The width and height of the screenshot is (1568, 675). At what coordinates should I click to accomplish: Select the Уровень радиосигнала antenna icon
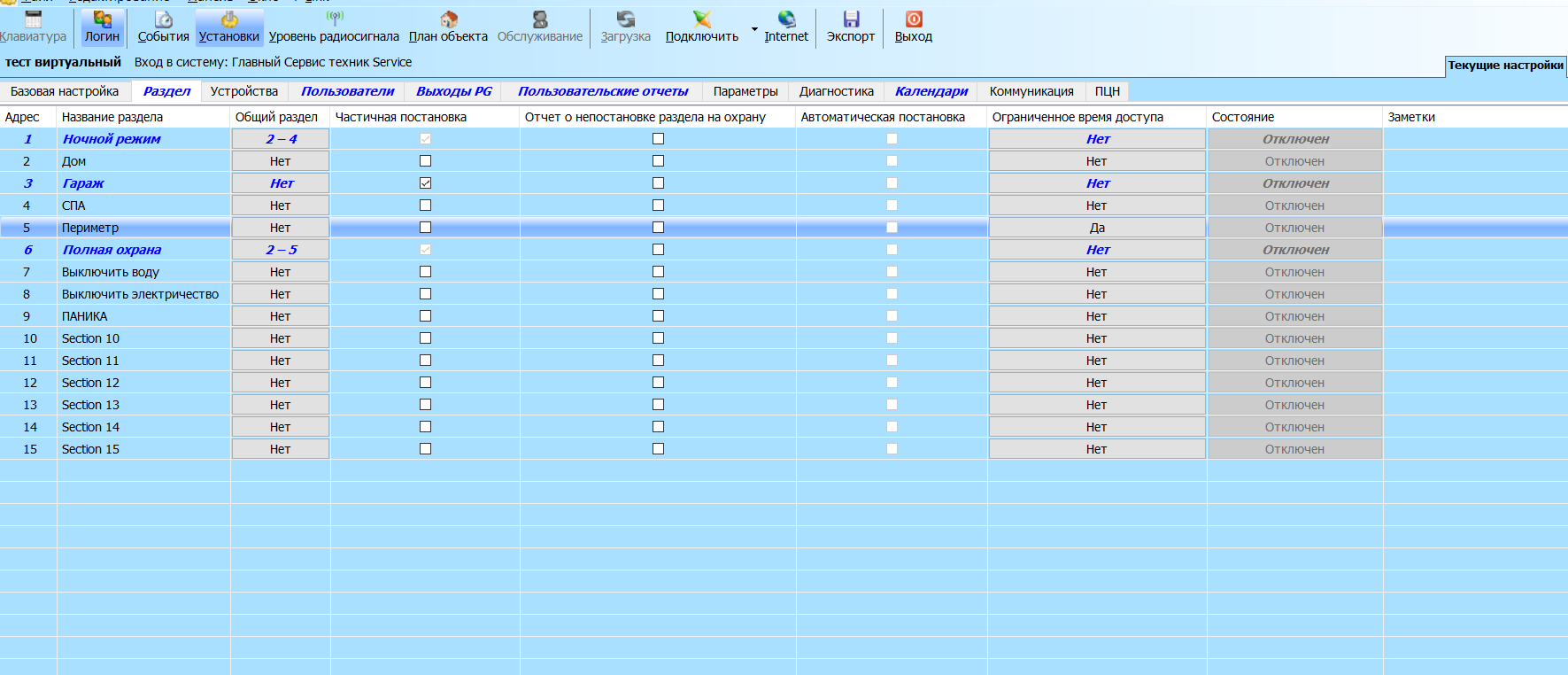pos(335,19)
